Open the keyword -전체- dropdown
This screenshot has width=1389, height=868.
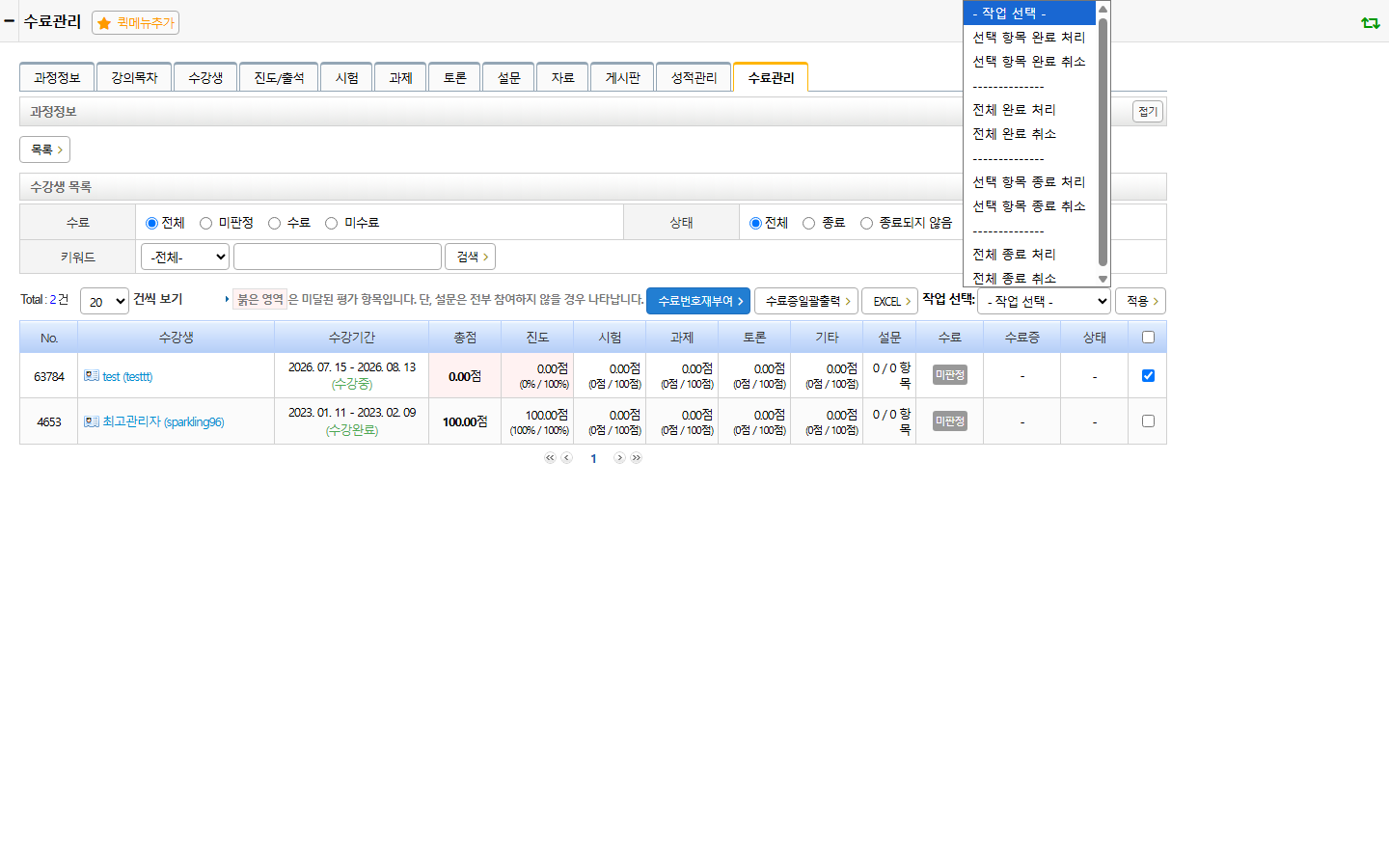[x=185, y=257]
